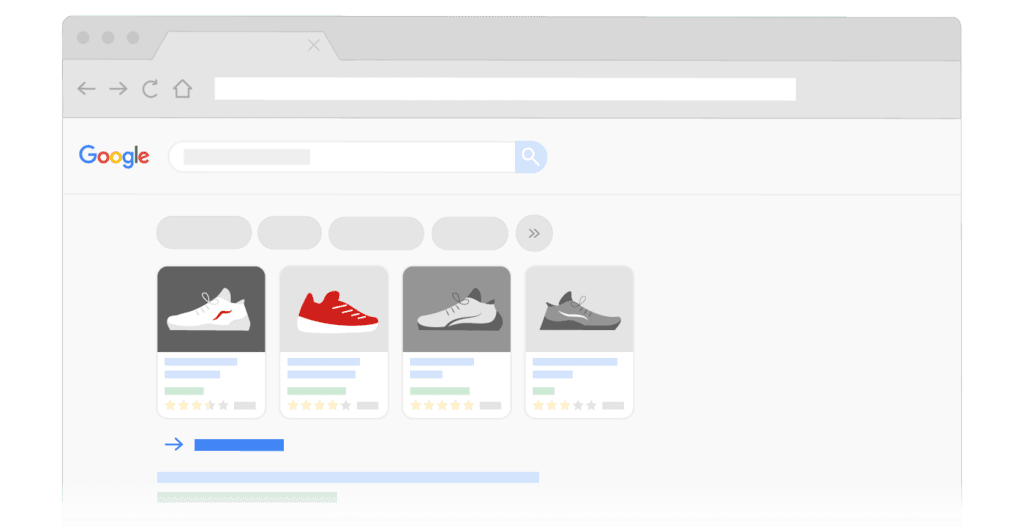The height and width of the screenshot is (527, 1024).
Task: Open the dark gray sneaker product card
Action: [x=579, y=340]
